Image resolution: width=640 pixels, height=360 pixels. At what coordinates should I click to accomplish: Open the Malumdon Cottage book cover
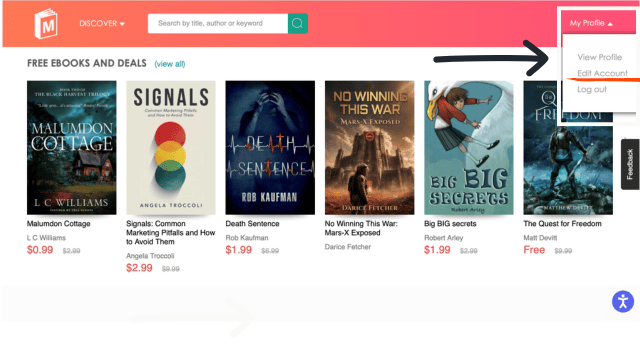tap(71, 147)
